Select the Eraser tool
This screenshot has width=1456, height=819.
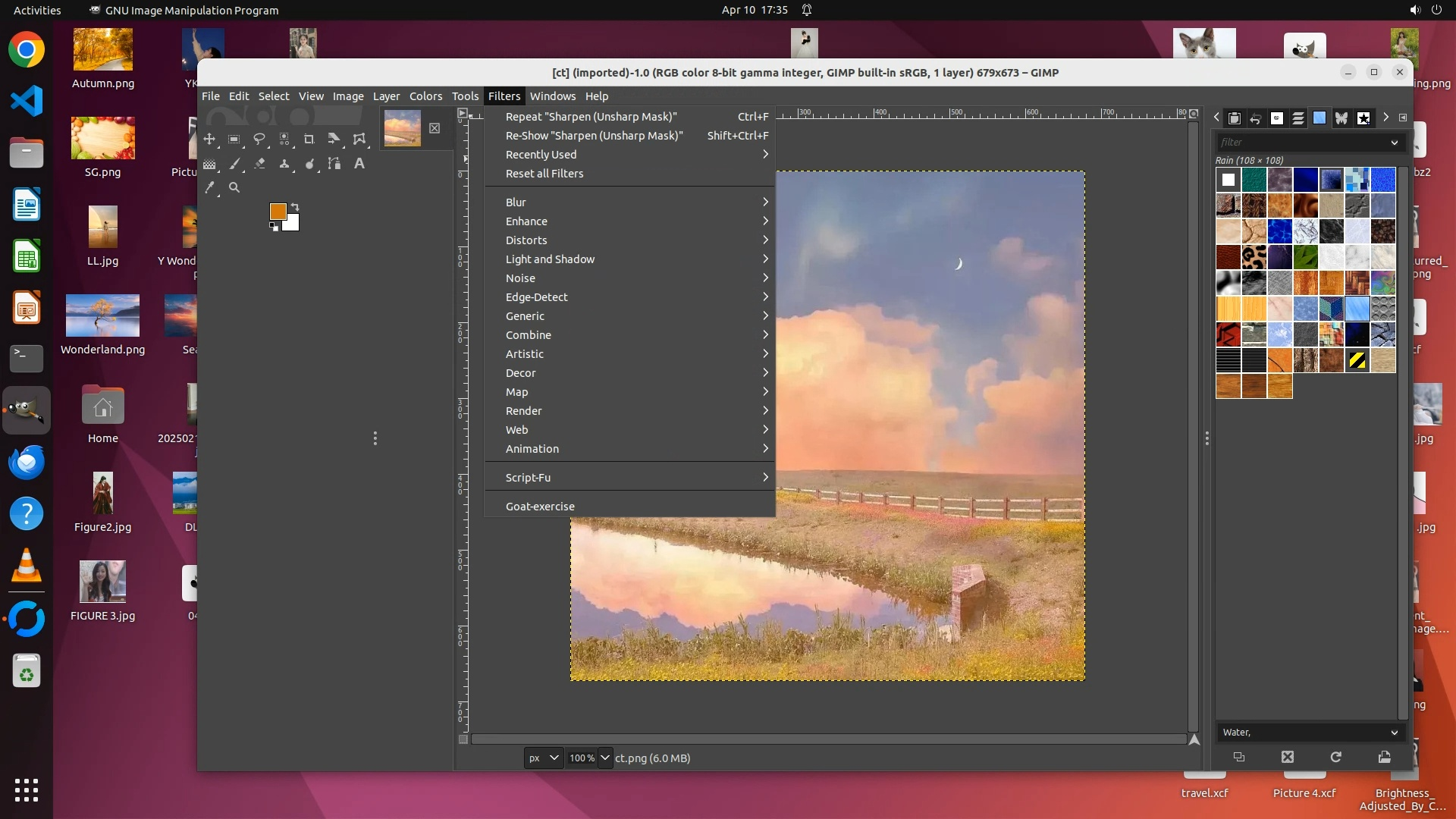pyautogui.click(x=259, y=164)
